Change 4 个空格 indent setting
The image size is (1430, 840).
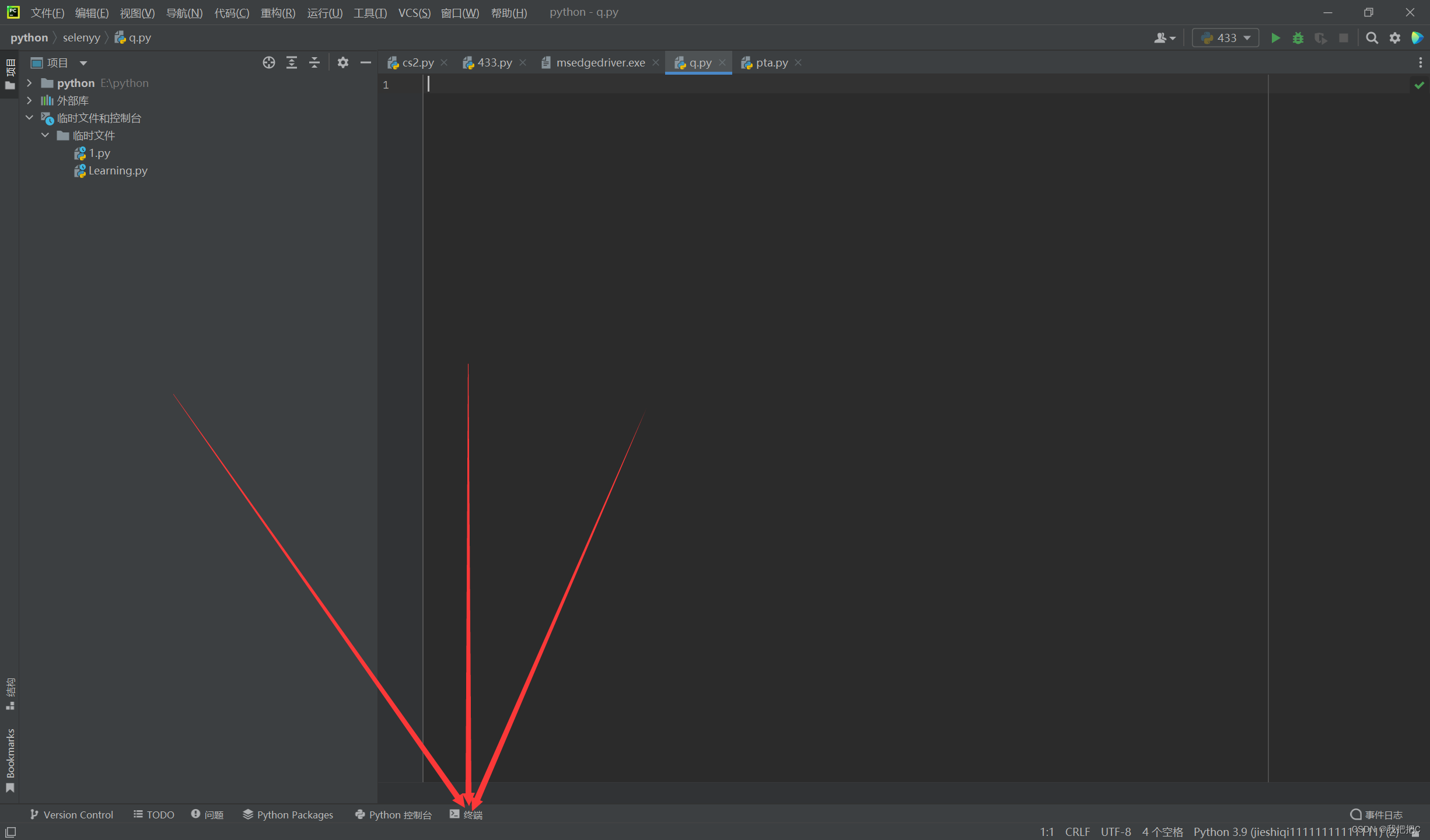[x=1162, y=832]
